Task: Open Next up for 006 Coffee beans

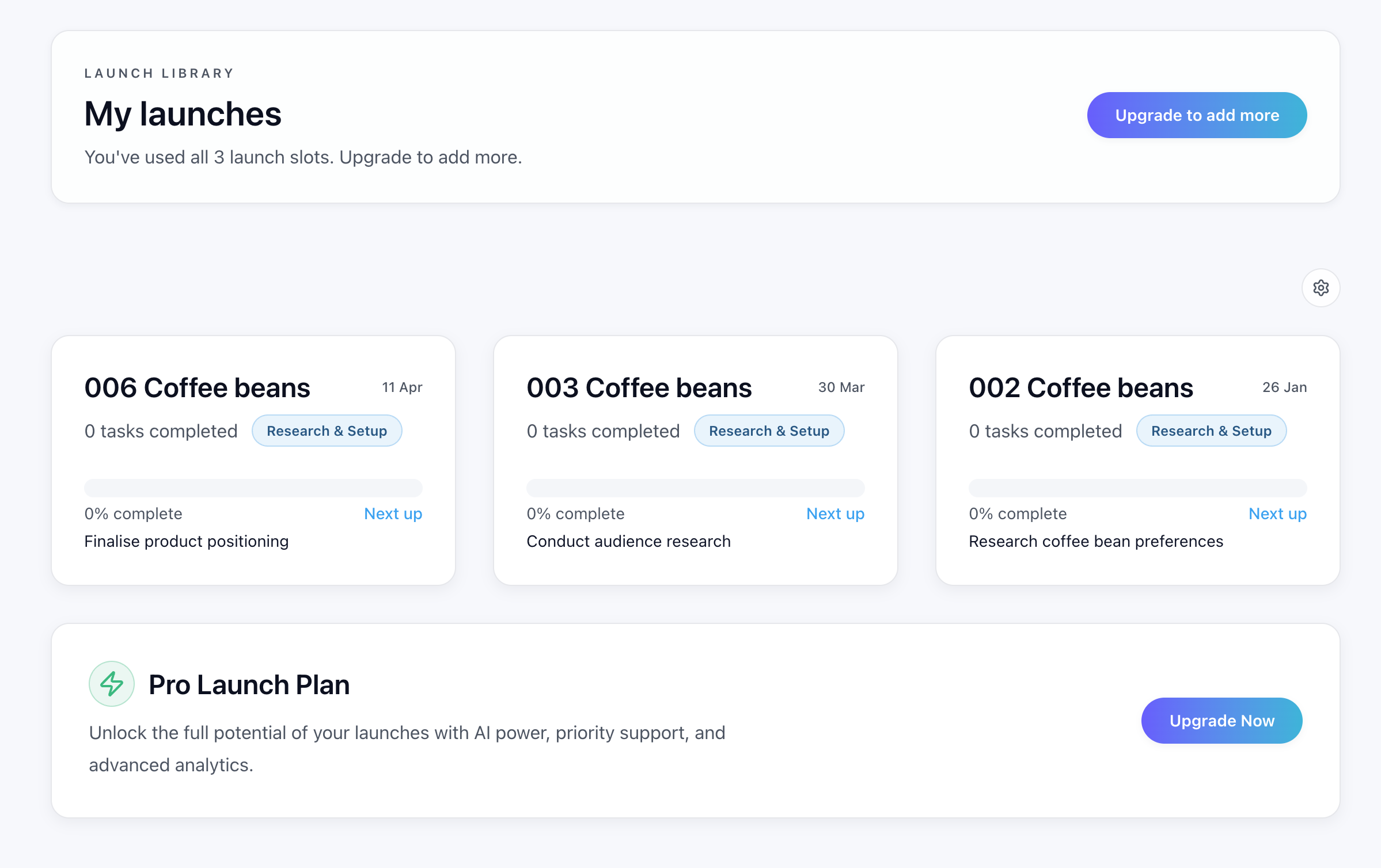Action: (x=393, y=513)
